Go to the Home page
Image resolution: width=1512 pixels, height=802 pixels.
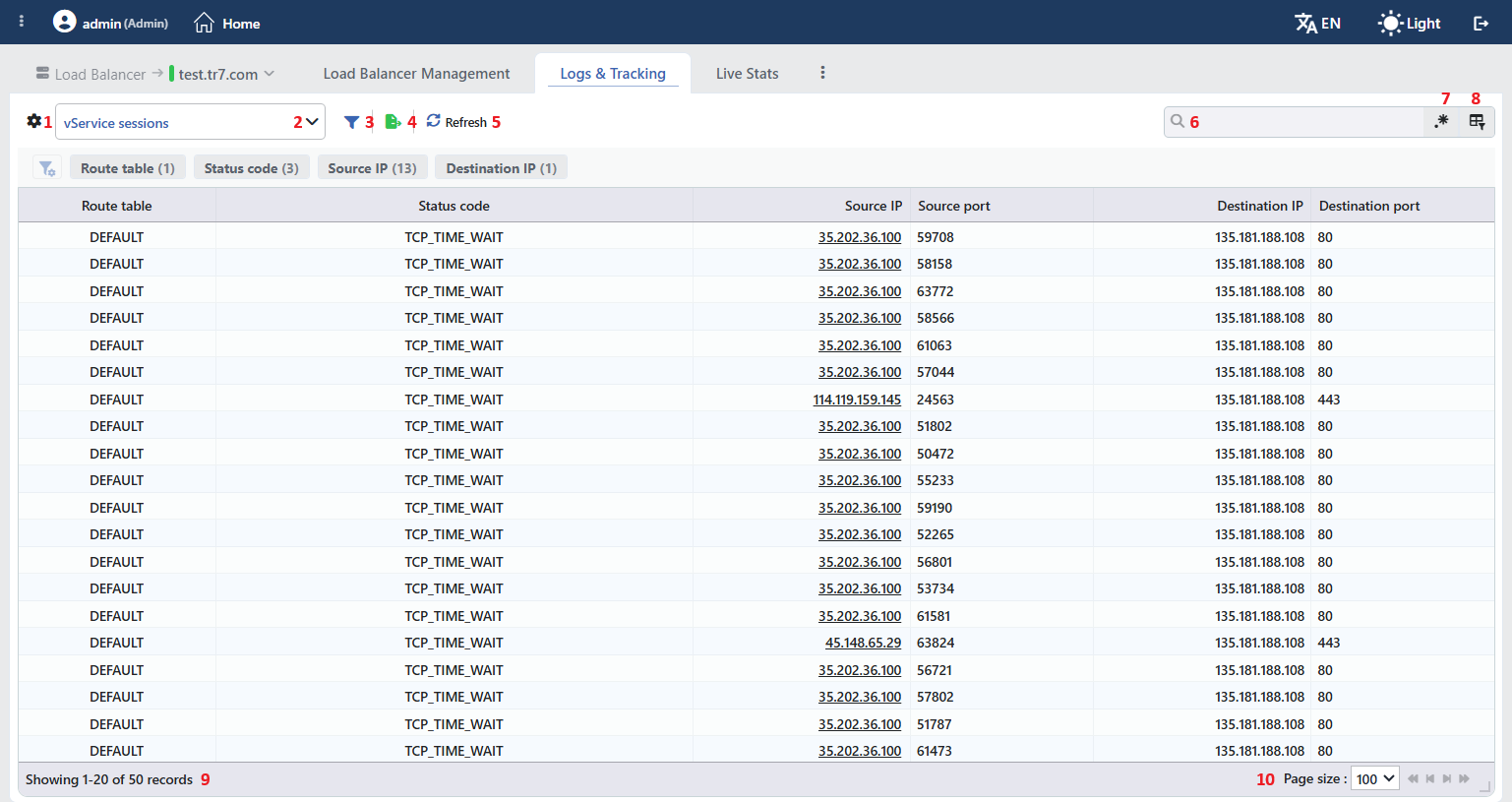tap(227, 23)
